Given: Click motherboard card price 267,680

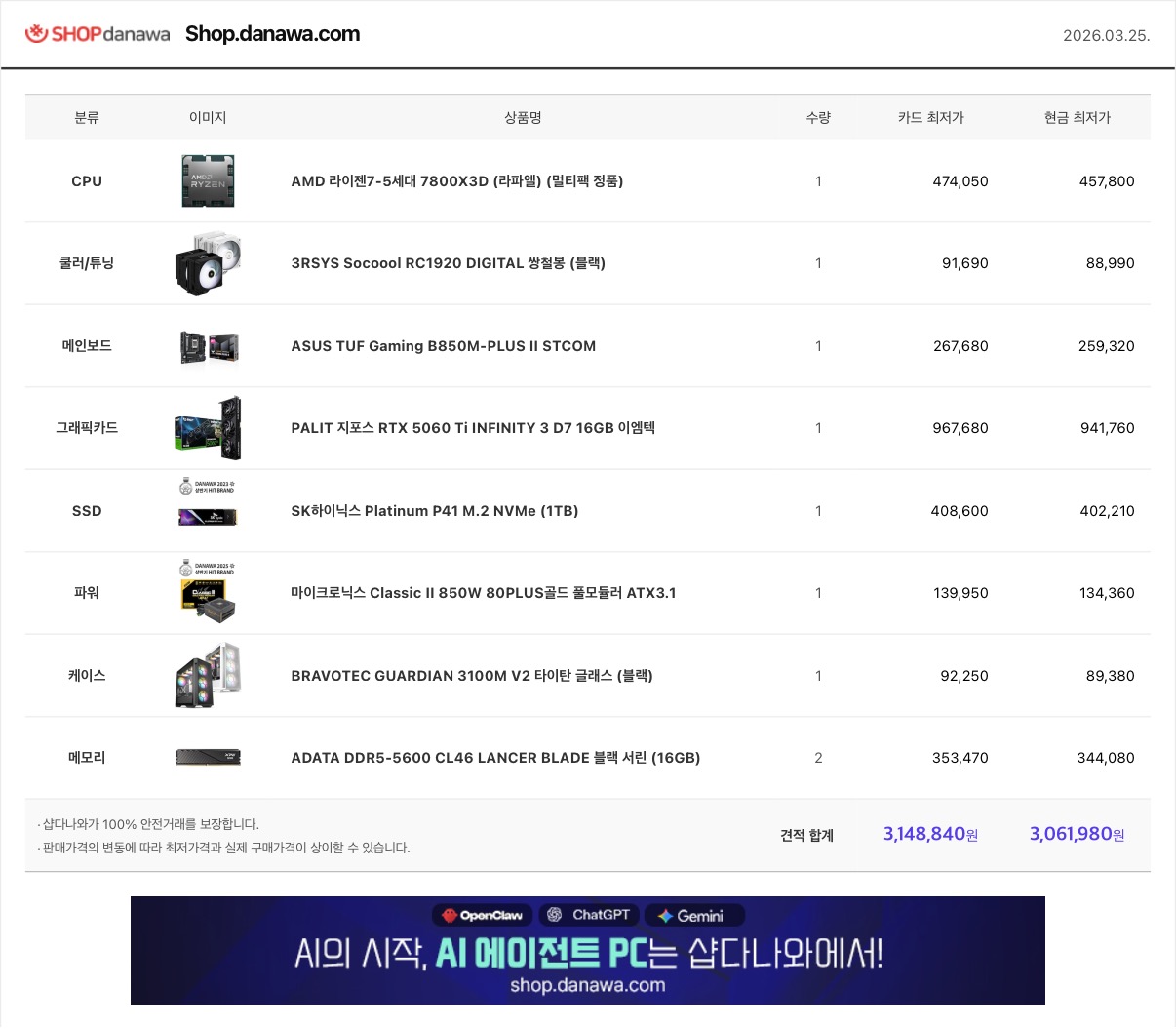Looking at the screenshot, I should coord(960,346).
